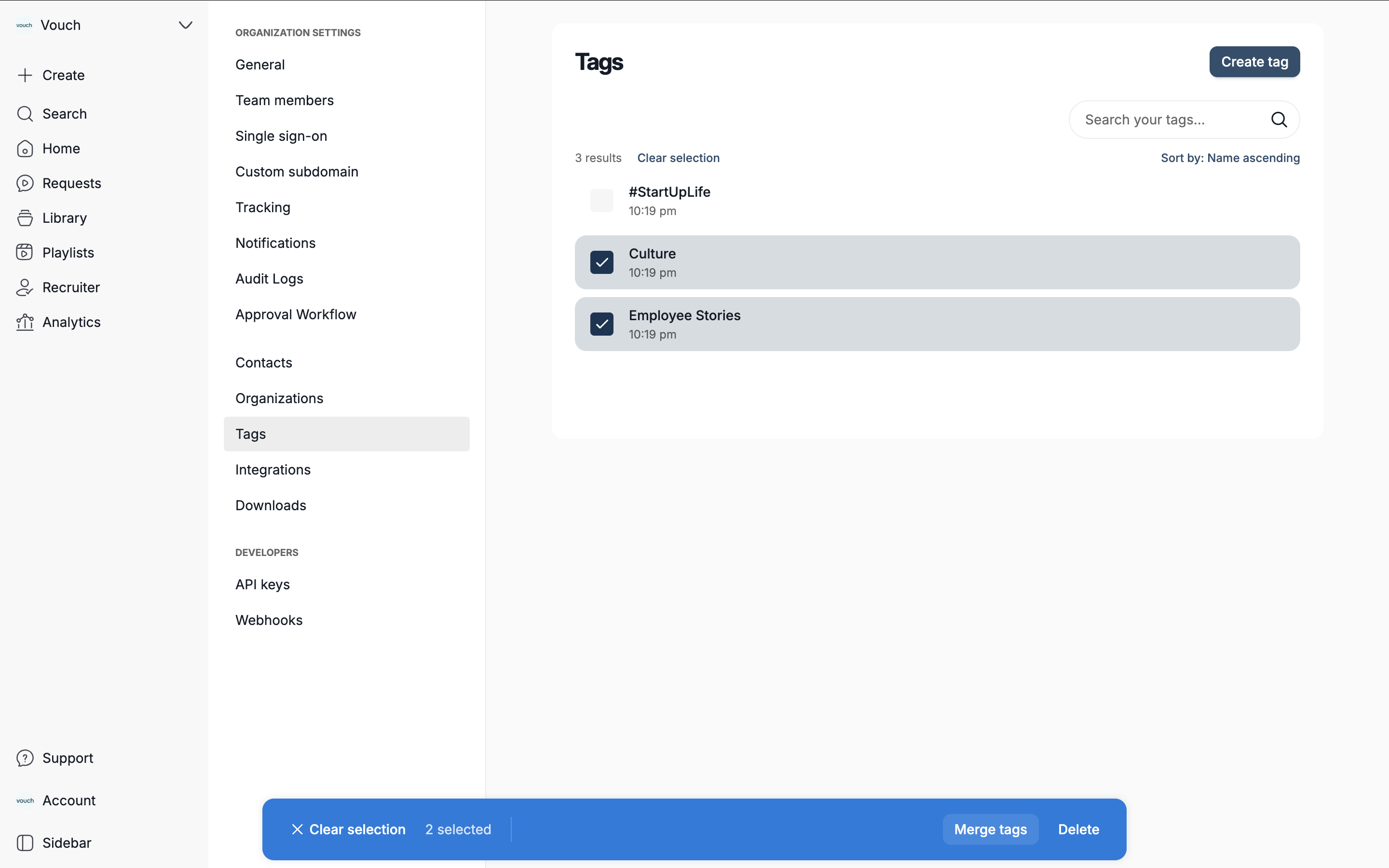Expand the Vouch workspace dropdown chevron

coord(185,25)
